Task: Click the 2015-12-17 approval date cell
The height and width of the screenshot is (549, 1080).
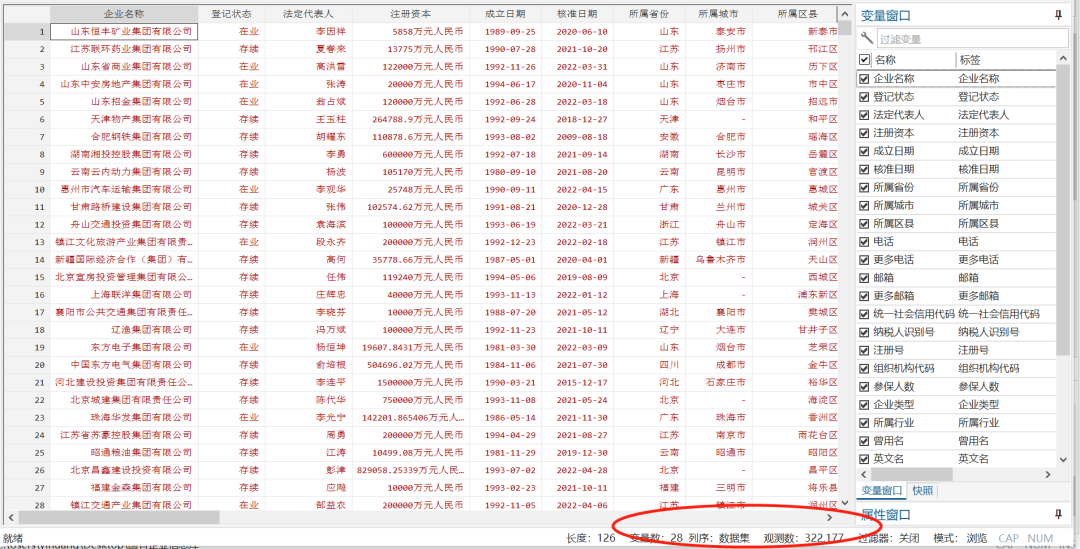Action: 577,382
